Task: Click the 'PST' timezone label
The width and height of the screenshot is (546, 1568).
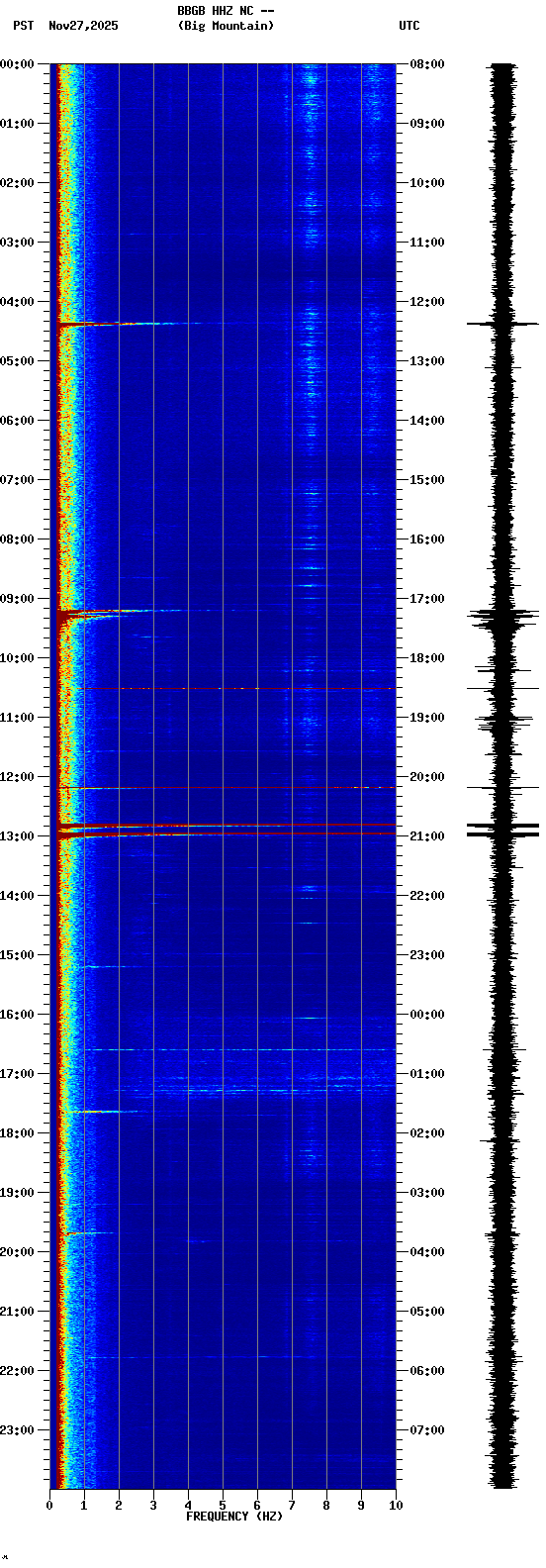Action: [x=23, y=26]
